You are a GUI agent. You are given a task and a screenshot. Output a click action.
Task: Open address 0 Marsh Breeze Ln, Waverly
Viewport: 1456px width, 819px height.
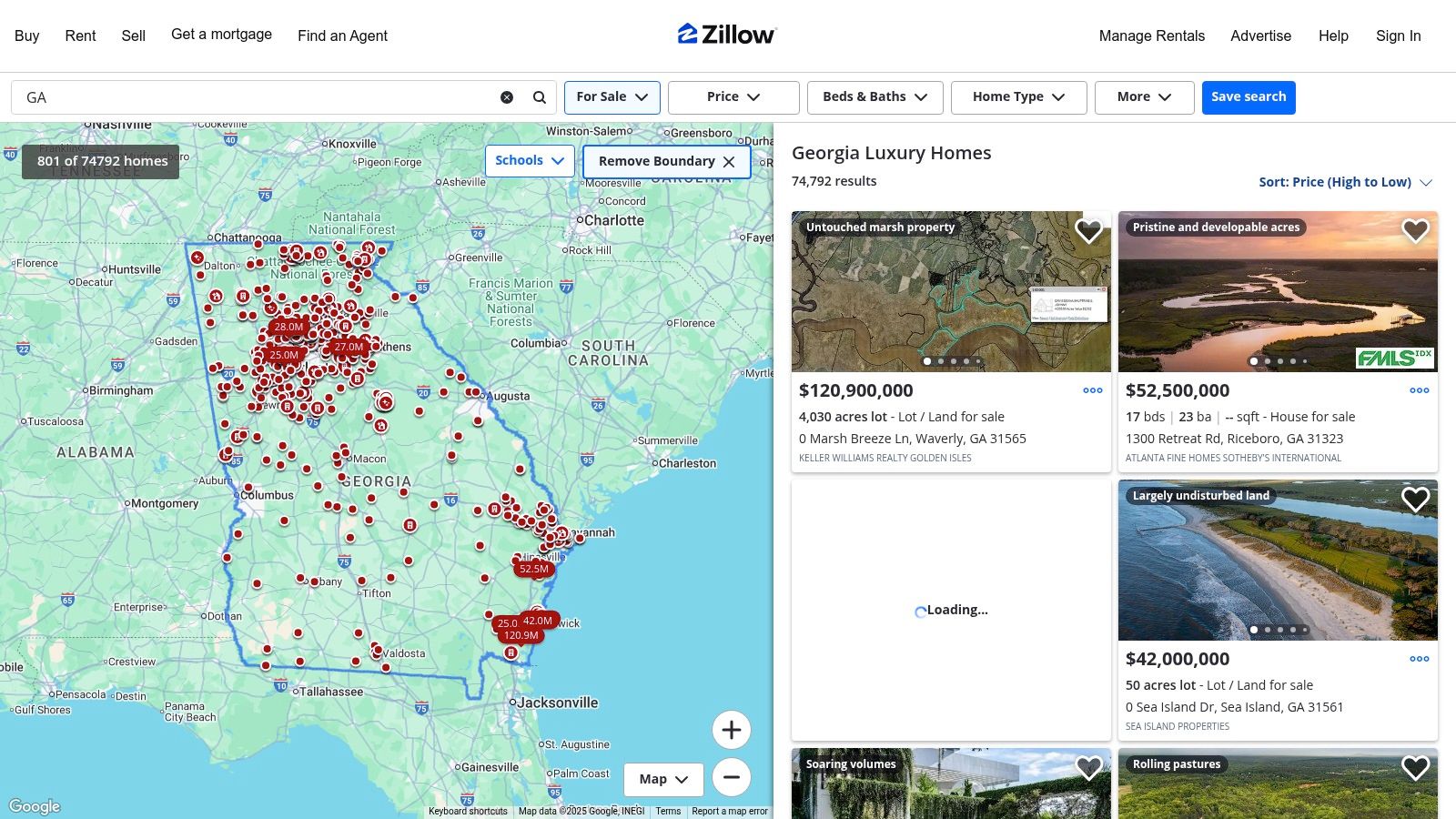click(913, 439)
